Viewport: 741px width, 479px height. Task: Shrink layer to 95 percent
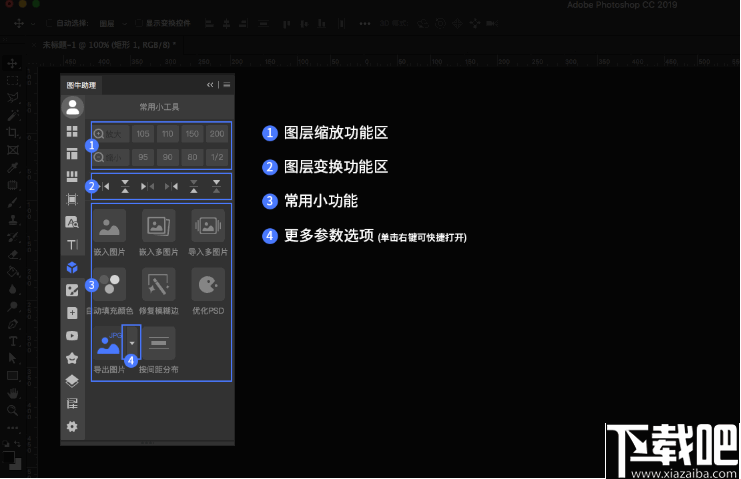[x=143, y=157]
